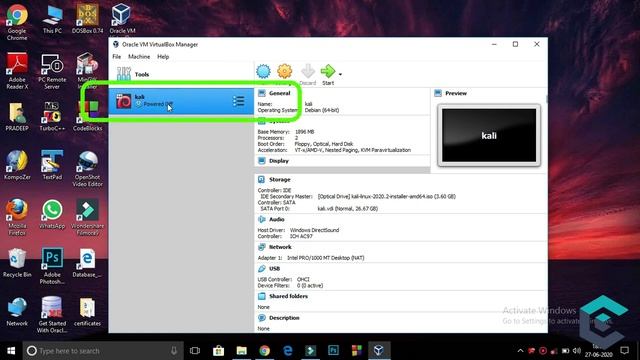Select the Tools entry in the sidebar
This screenshot has height=360, width=640.
click(x=181, y=74)
